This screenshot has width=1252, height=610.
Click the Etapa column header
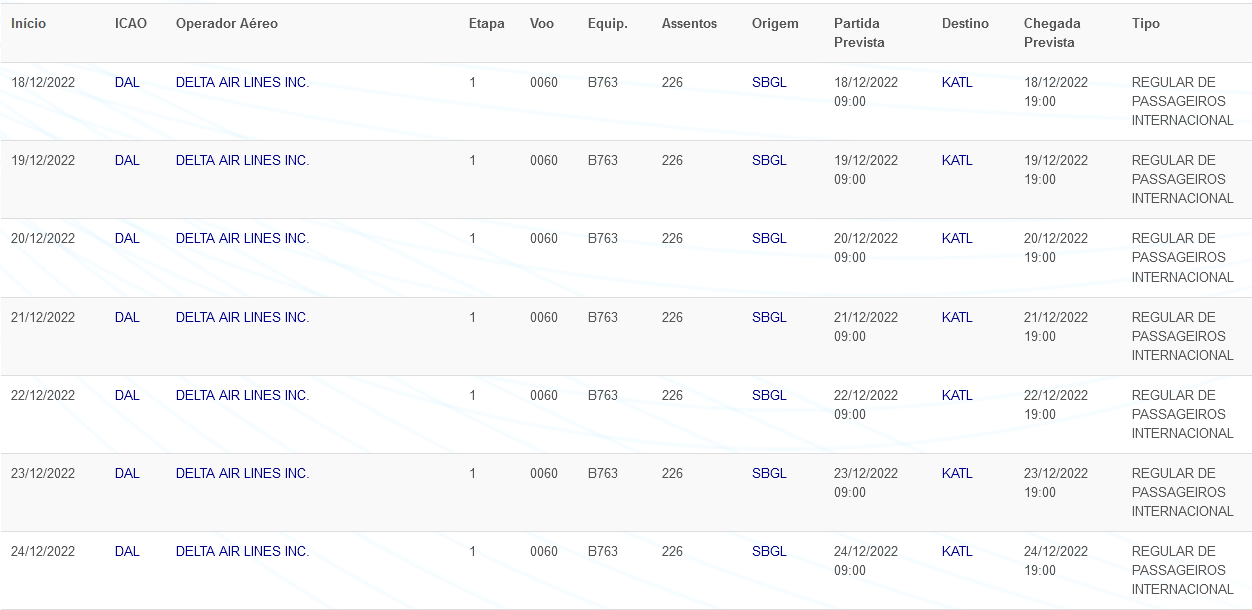coord(487,23)
